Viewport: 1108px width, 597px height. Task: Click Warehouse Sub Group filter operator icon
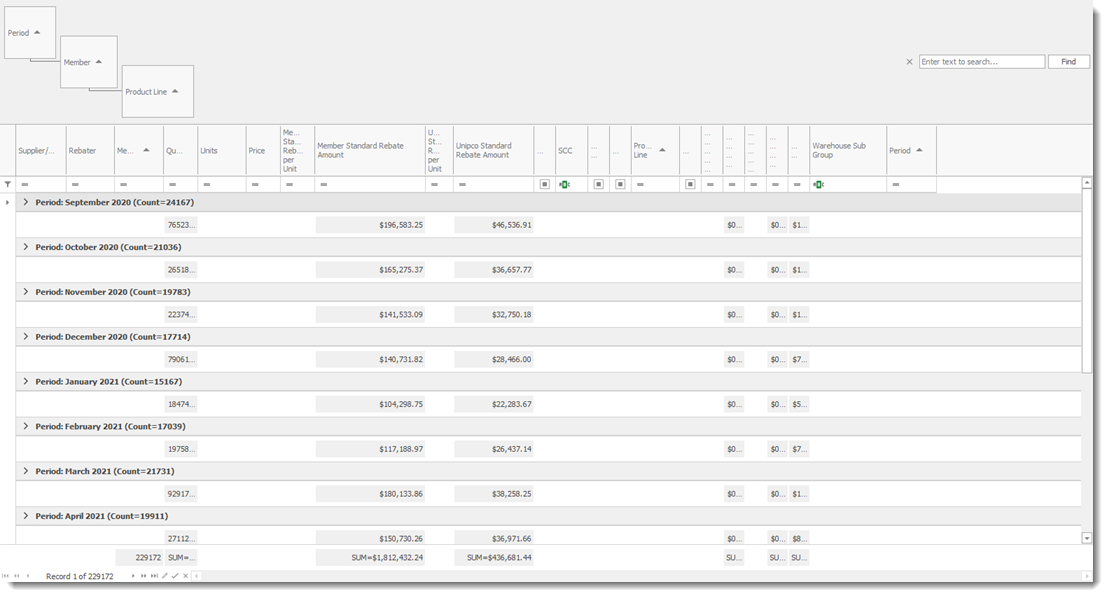[820, 184]
